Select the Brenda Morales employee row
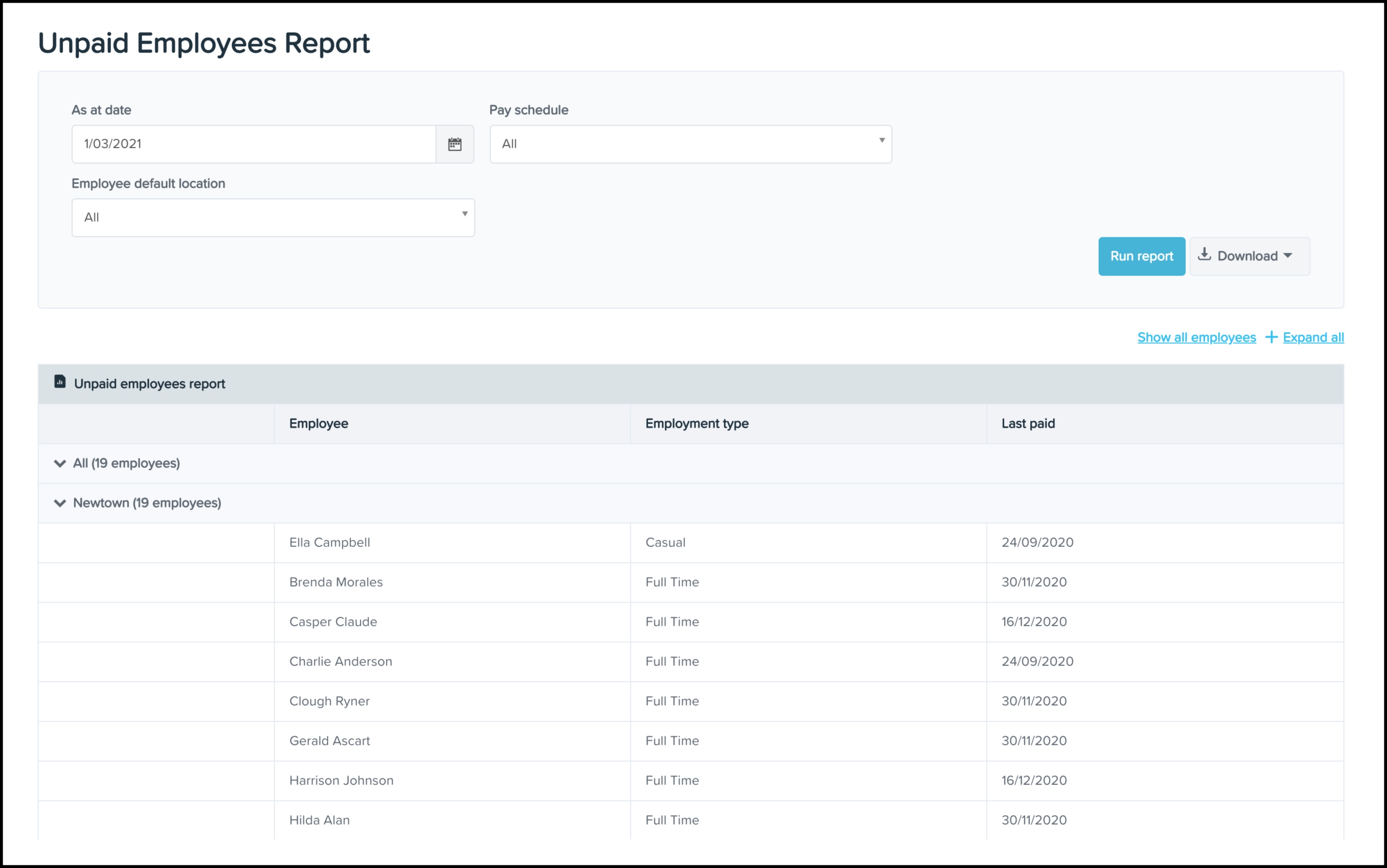 [336, 582]
